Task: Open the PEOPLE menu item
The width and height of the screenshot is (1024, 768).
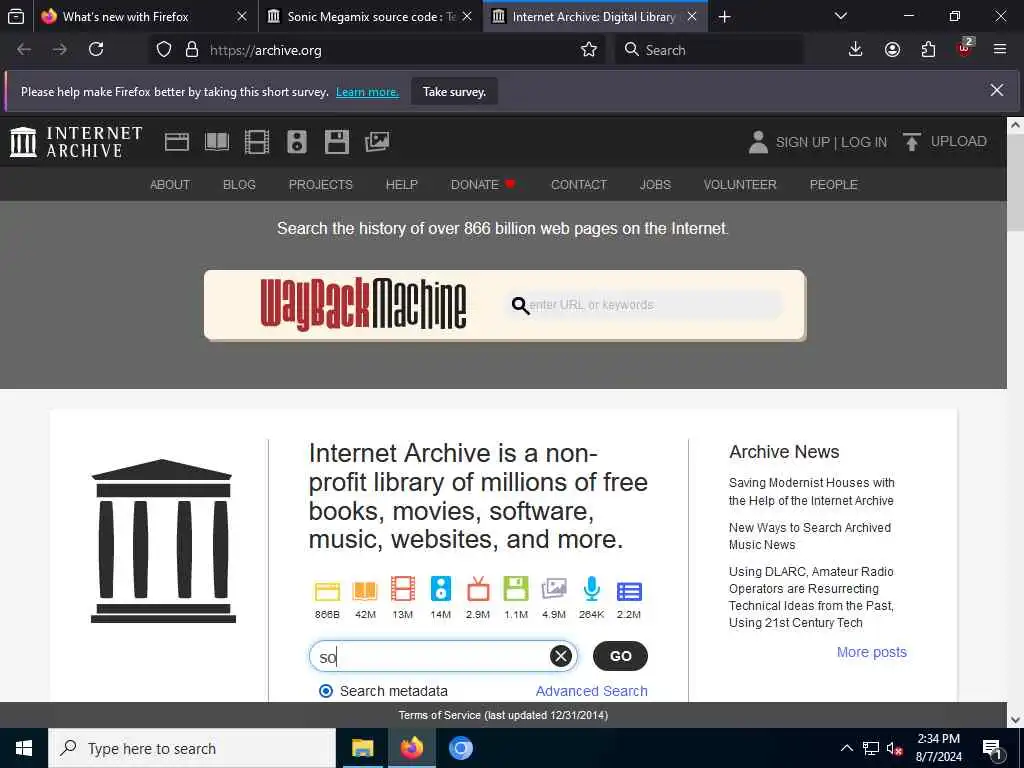Action: click(x=833, y=185)
